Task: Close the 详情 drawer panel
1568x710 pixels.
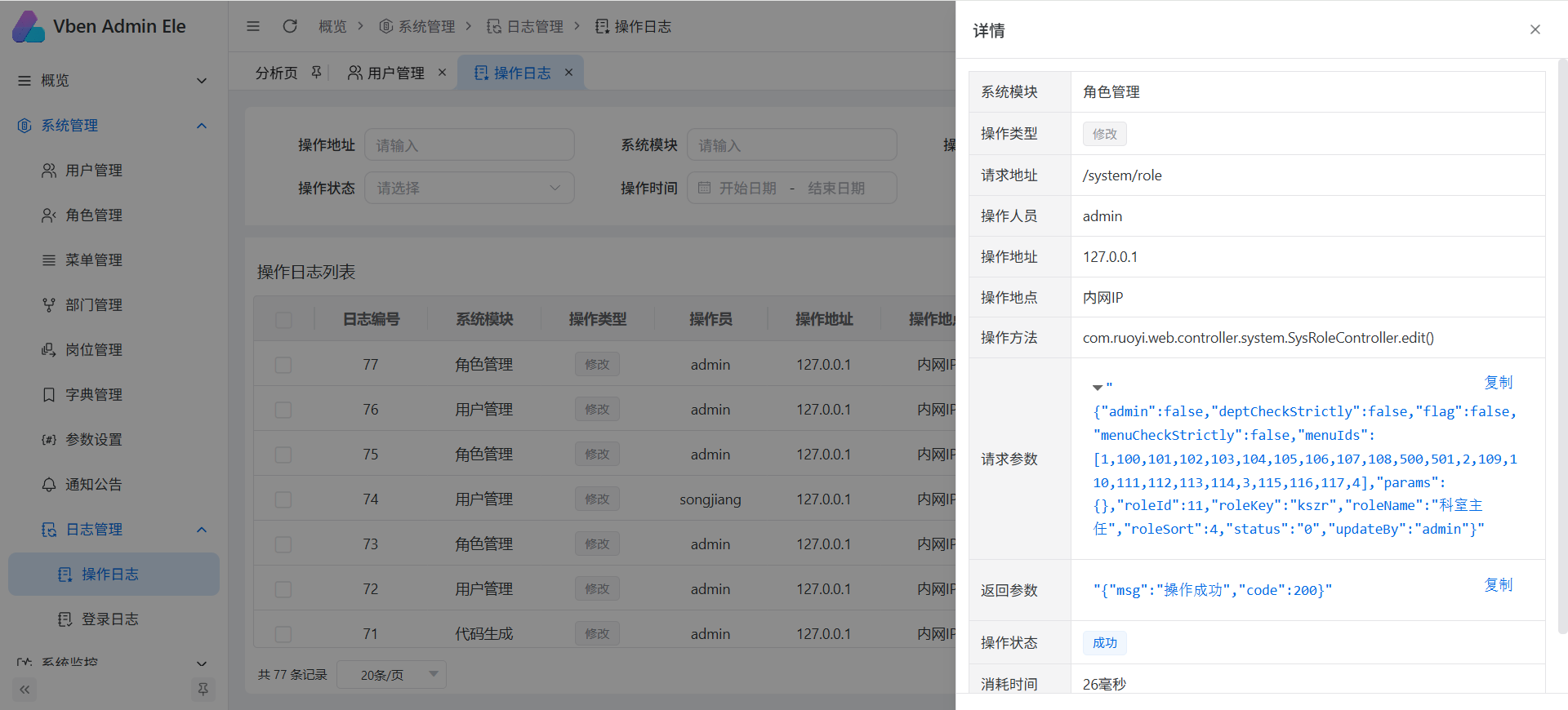Action: coord(1535,30)
